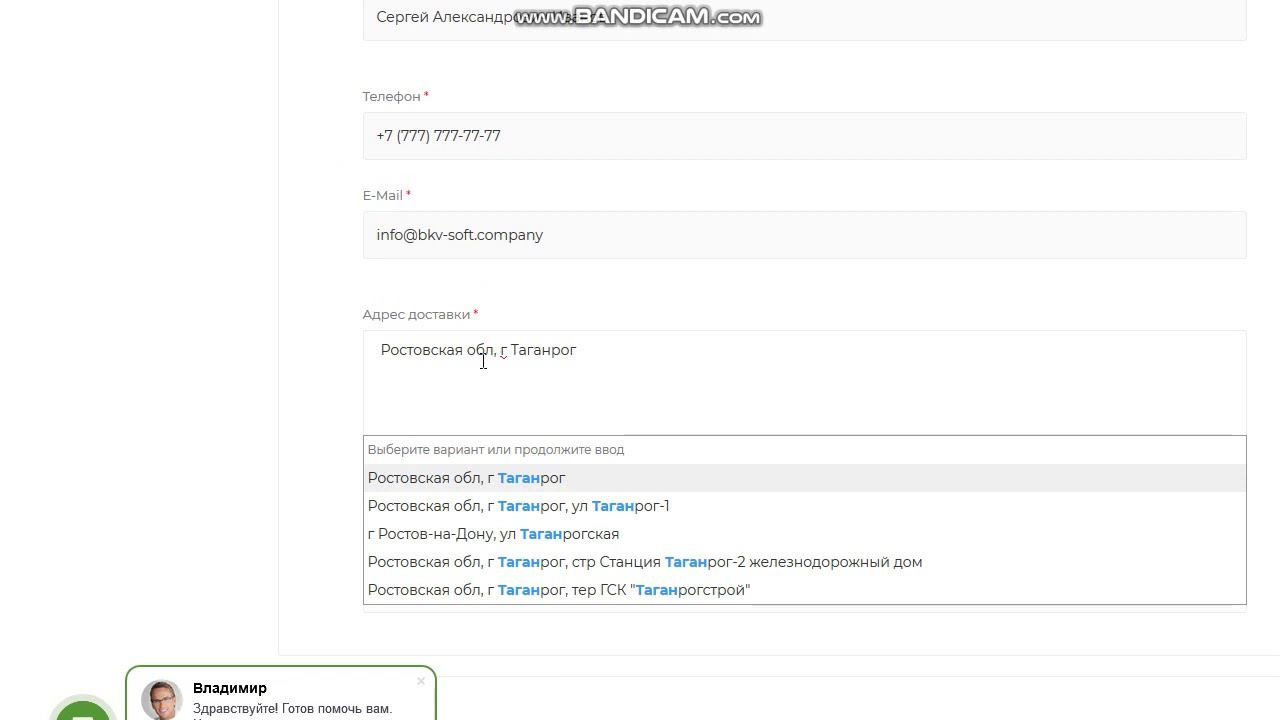Click the chat greeting "Здравствуйте! Готов помочь вам."
The width and height of the screenshot is (1280, 720).
coord(292,709)
